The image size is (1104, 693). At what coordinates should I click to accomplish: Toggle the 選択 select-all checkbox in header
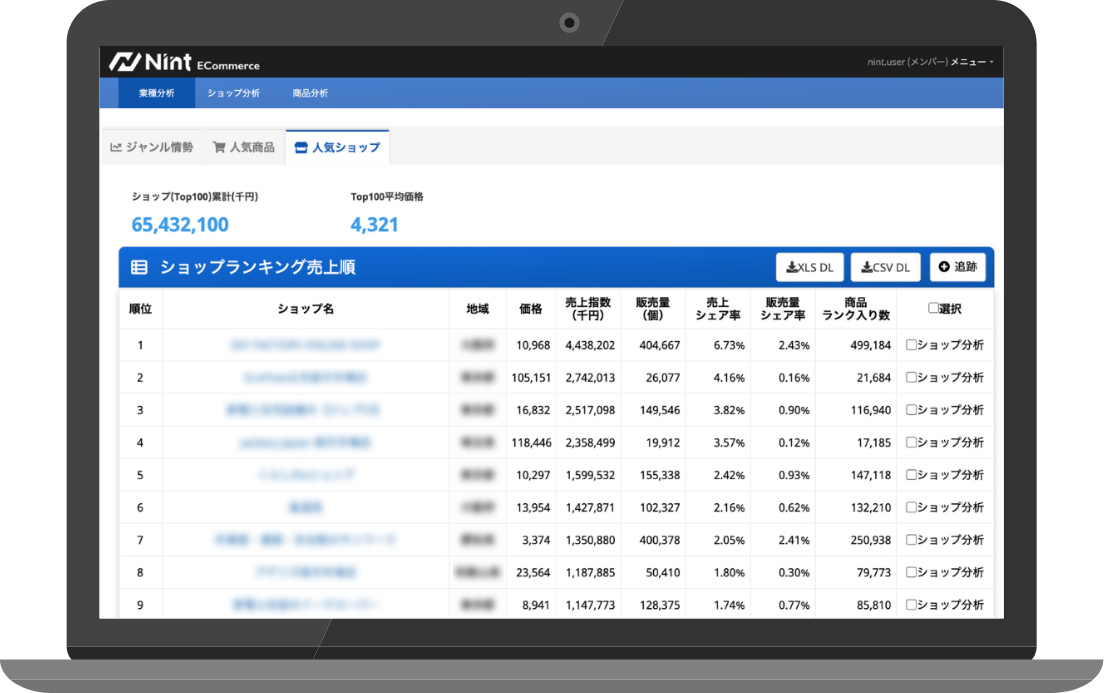point(933,309)
